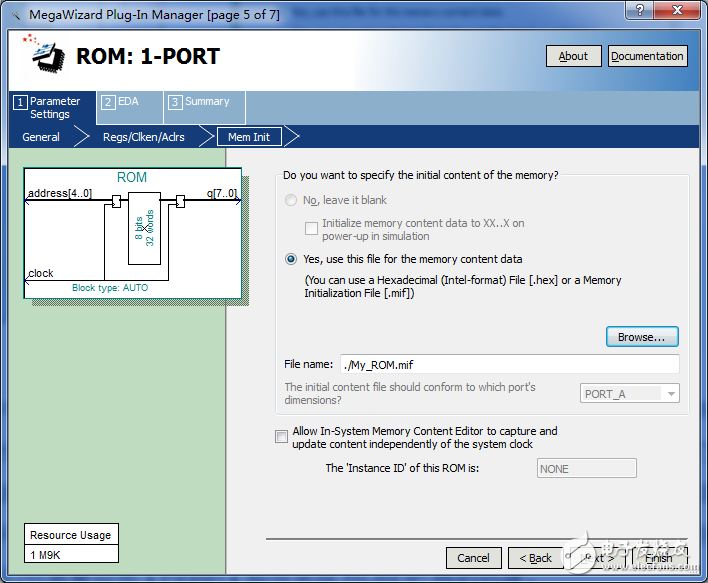Enable In-System Memory Content Editor checkbox
Image resolution: width=708 pixels, height=583 pixels.
pos(281,437)
